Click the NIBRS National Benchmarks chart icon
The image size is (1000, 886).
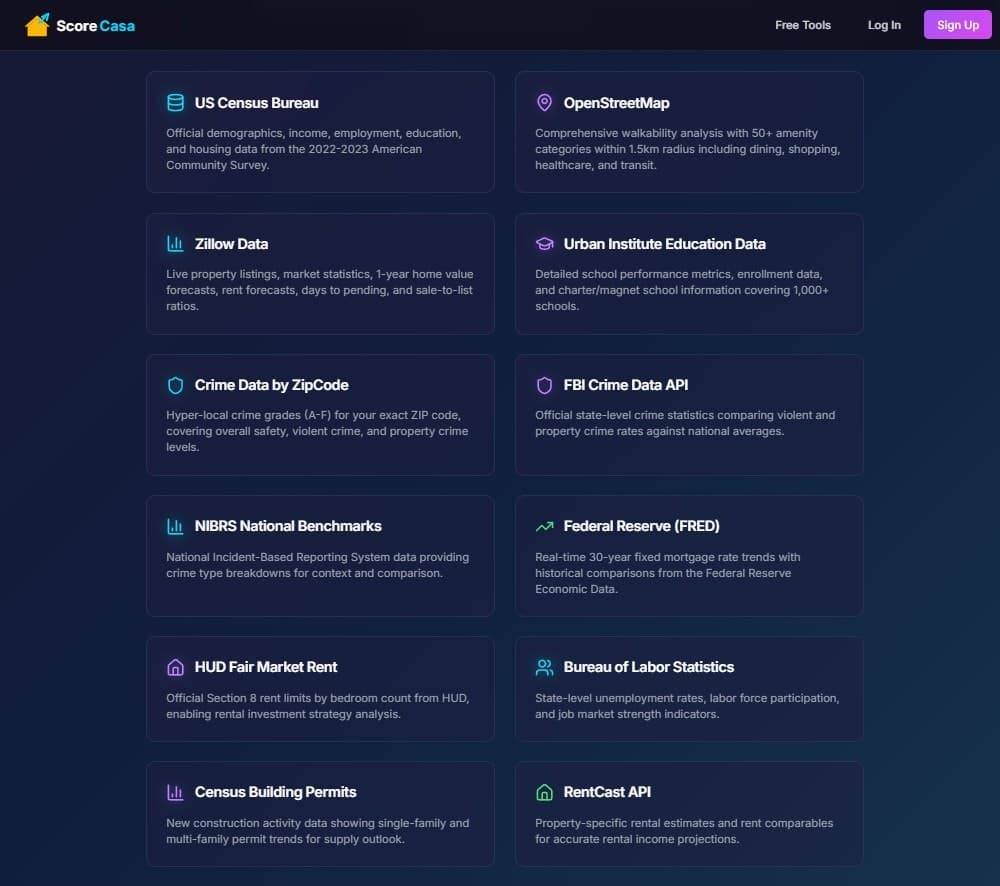click(175, 525)
